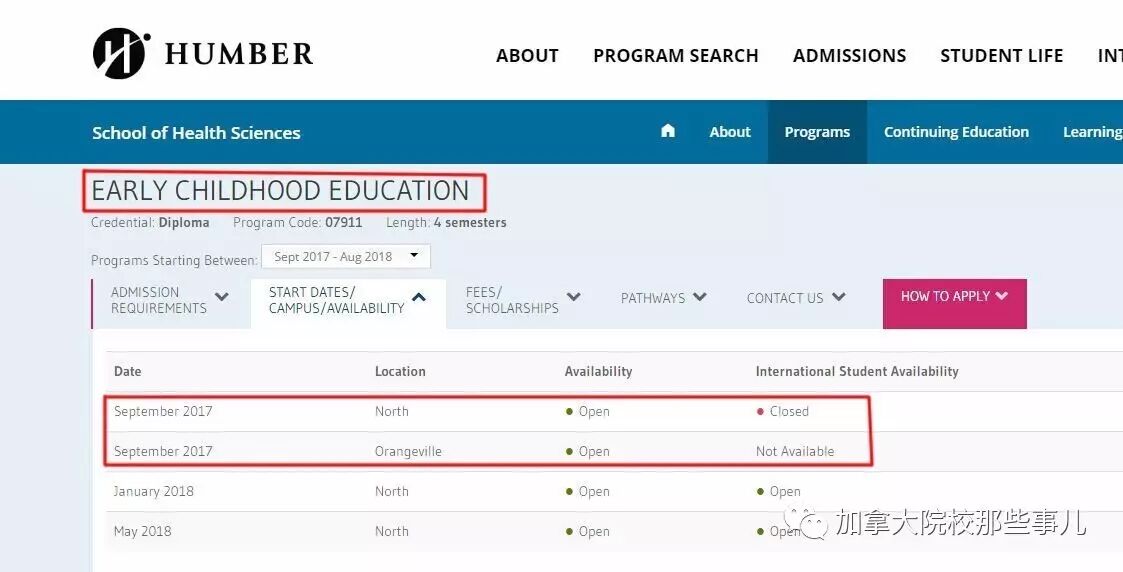Image resolution: width=1123 pixels, height=572 pixels.
Task: Click Length 4 semesters text
Action: point(446,223)
